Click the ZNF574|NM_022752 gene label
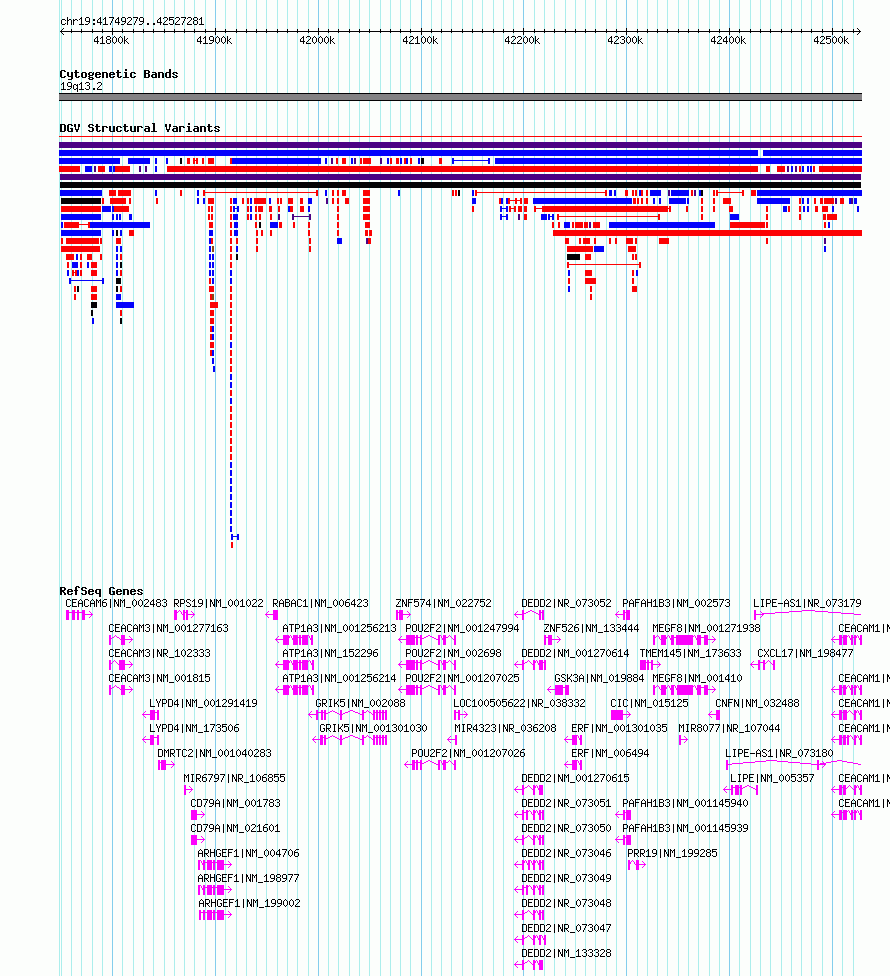The height and width of the screenshot is (976, 890). (x=444, y=603)
